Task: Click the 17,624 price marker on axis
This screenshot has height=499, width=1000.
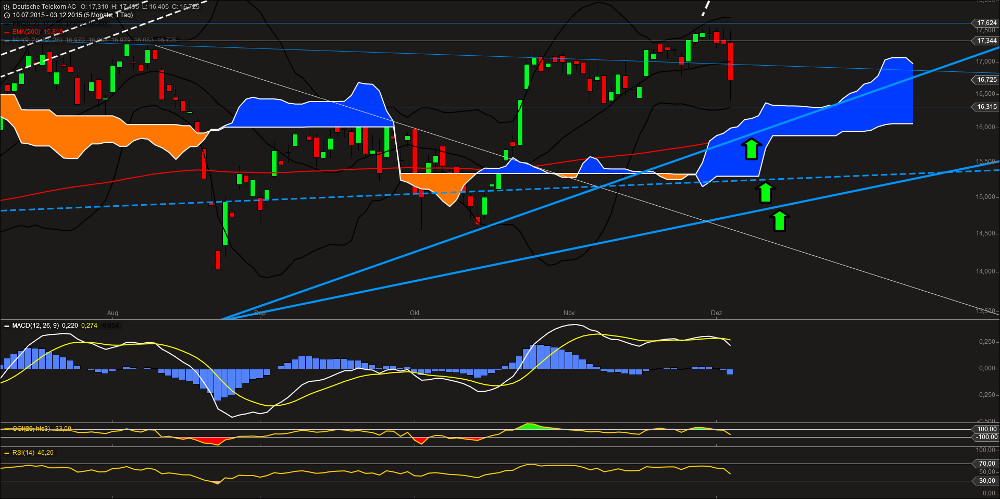Action: coord(986,22)
